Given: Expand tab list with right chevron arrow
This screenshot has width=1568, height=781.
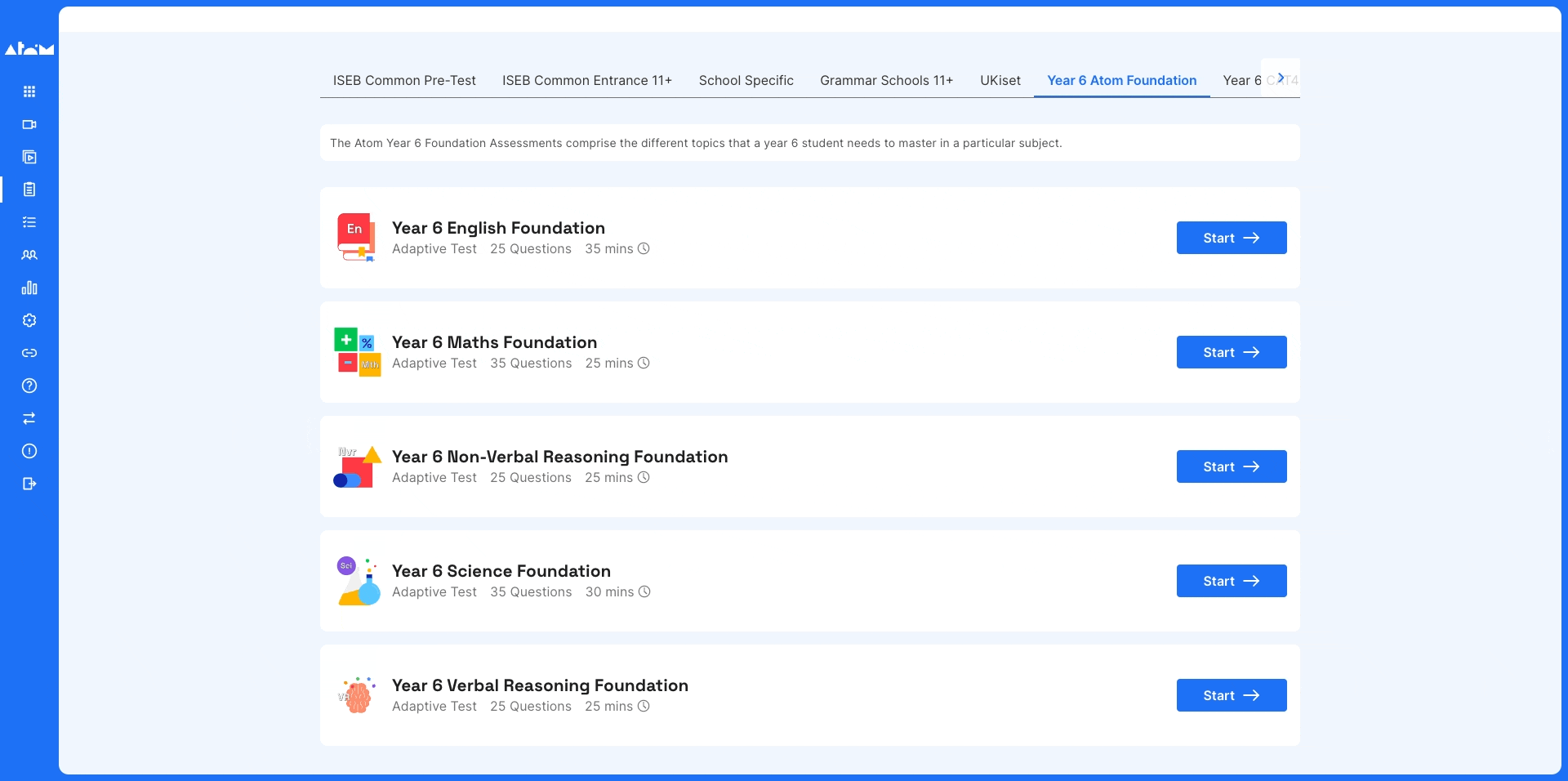Looking at the screenshot, I should click(1281, 78).
